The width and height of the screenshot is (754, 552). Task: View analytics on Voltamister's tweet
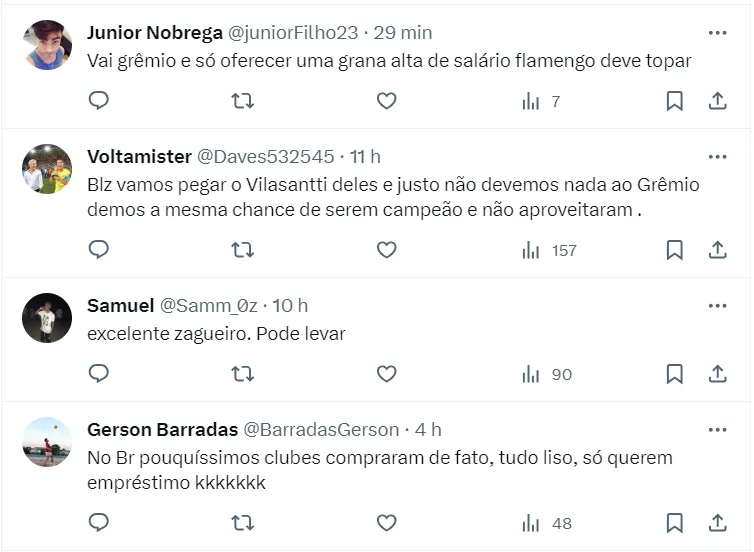coord(548,250)
